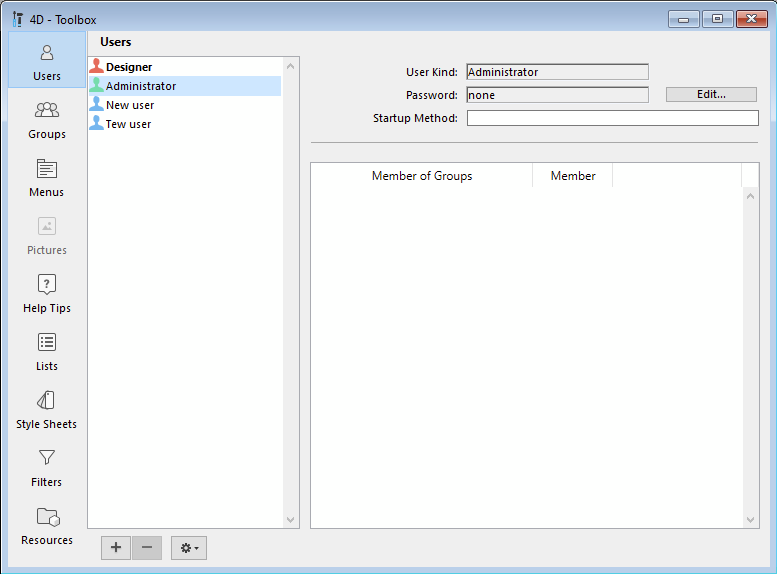The image size is (777, 574).
Task: Click the Member column header
Action: [x=573, y=175]
